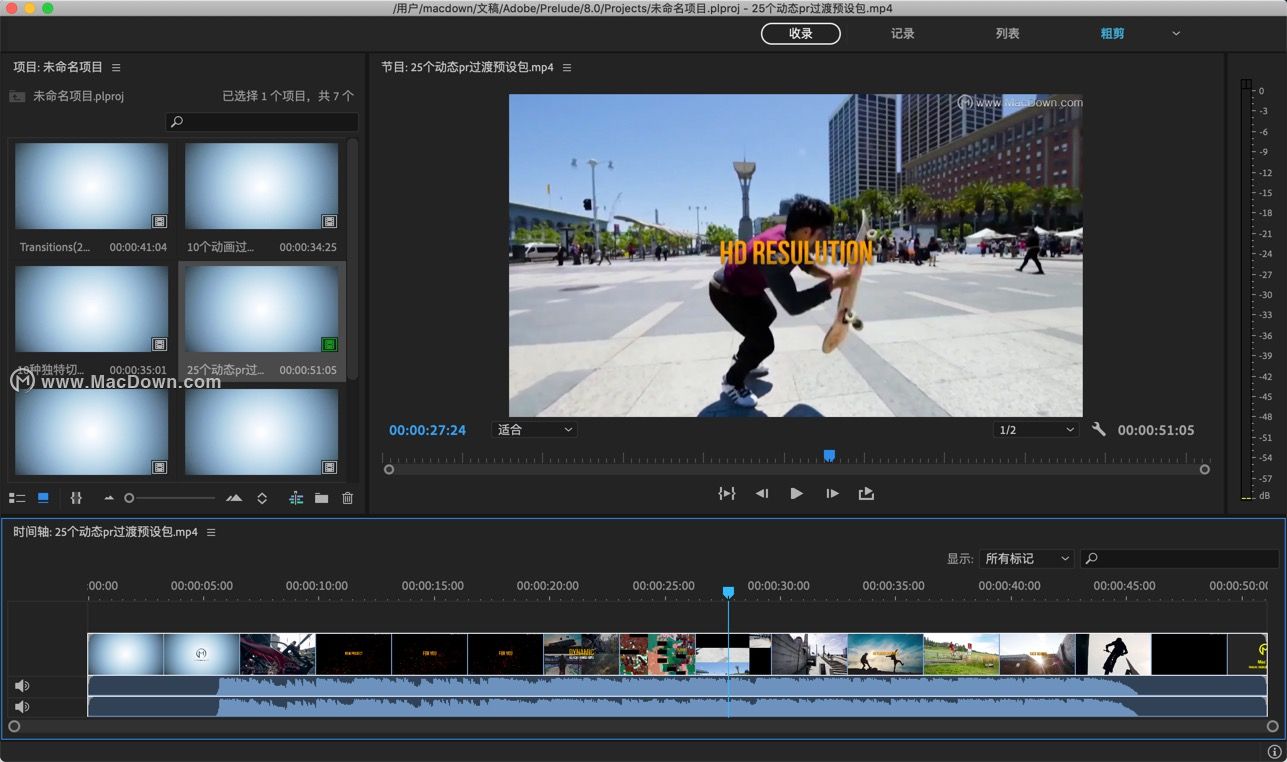1287x762 pixels.
Task: Click the current timecode 00:00:27:24
Action: [427, 430]
